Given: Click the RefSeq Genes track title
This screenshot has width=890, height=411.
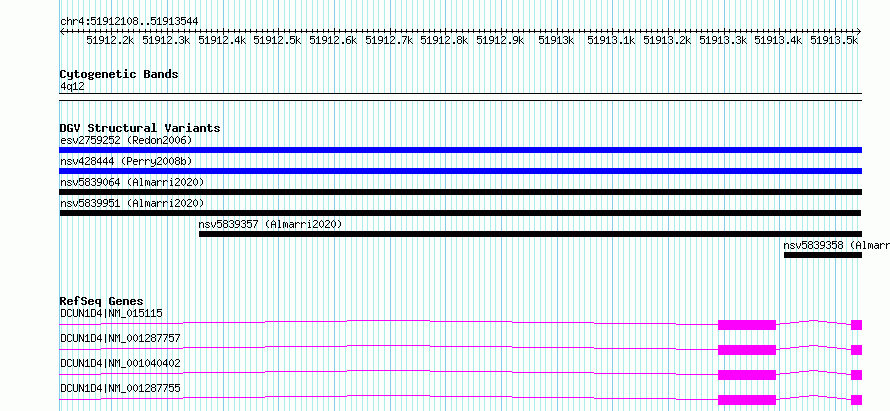Looking at the screenshot, I should (x=102, y=301).
